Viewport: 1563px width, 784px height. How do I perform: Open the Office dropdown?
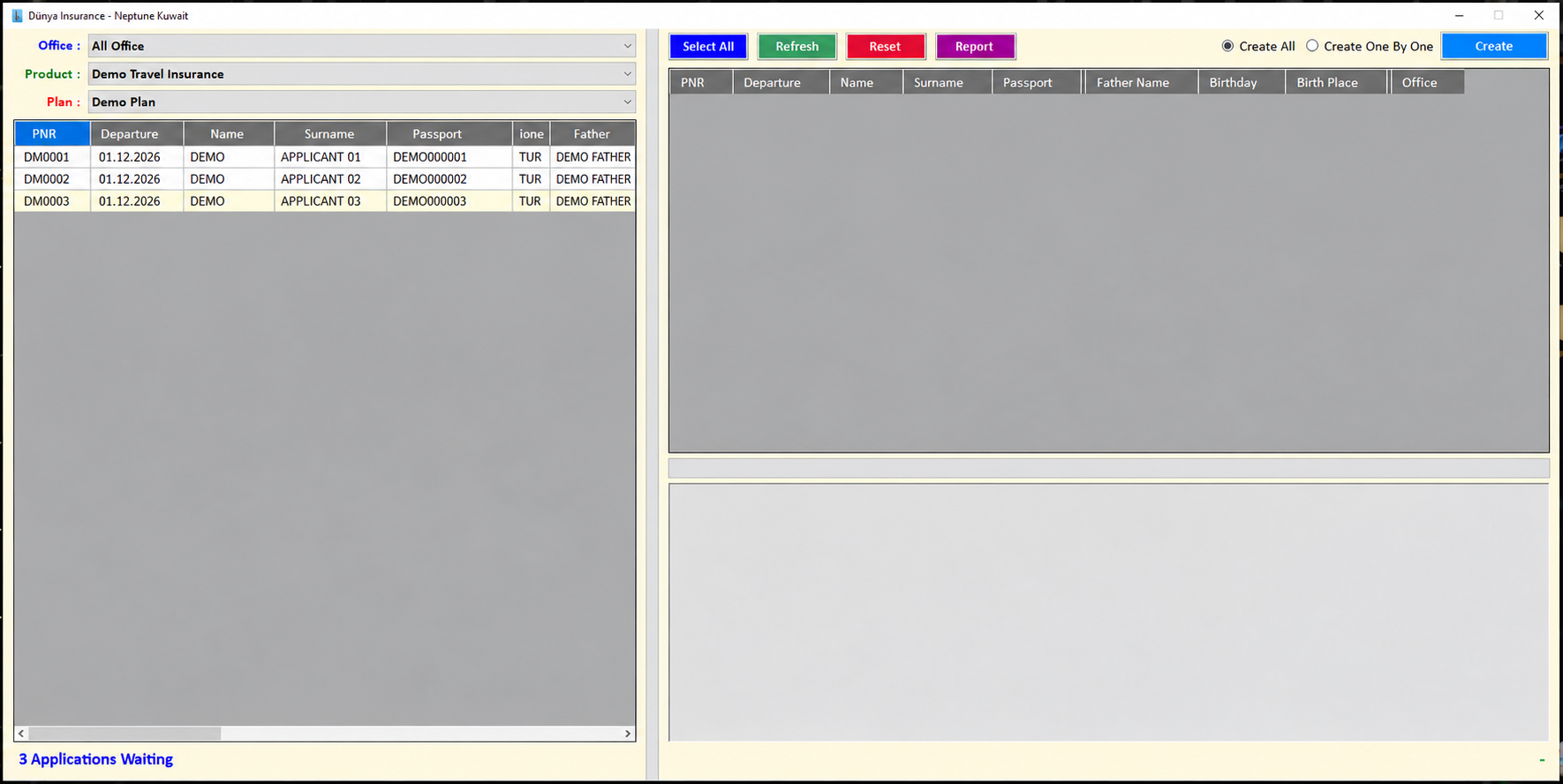[x=362, y=46]
